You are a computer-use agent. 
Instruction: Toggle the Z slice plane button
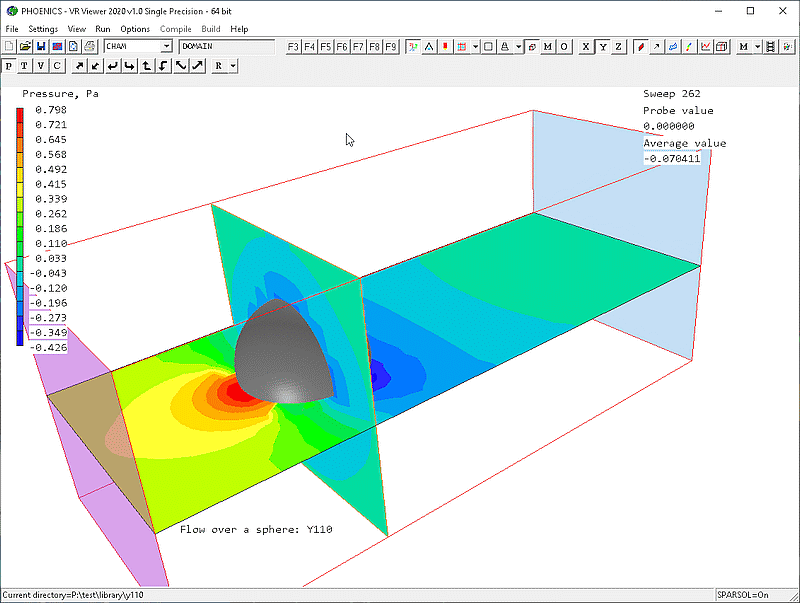(x=619, y=47)
